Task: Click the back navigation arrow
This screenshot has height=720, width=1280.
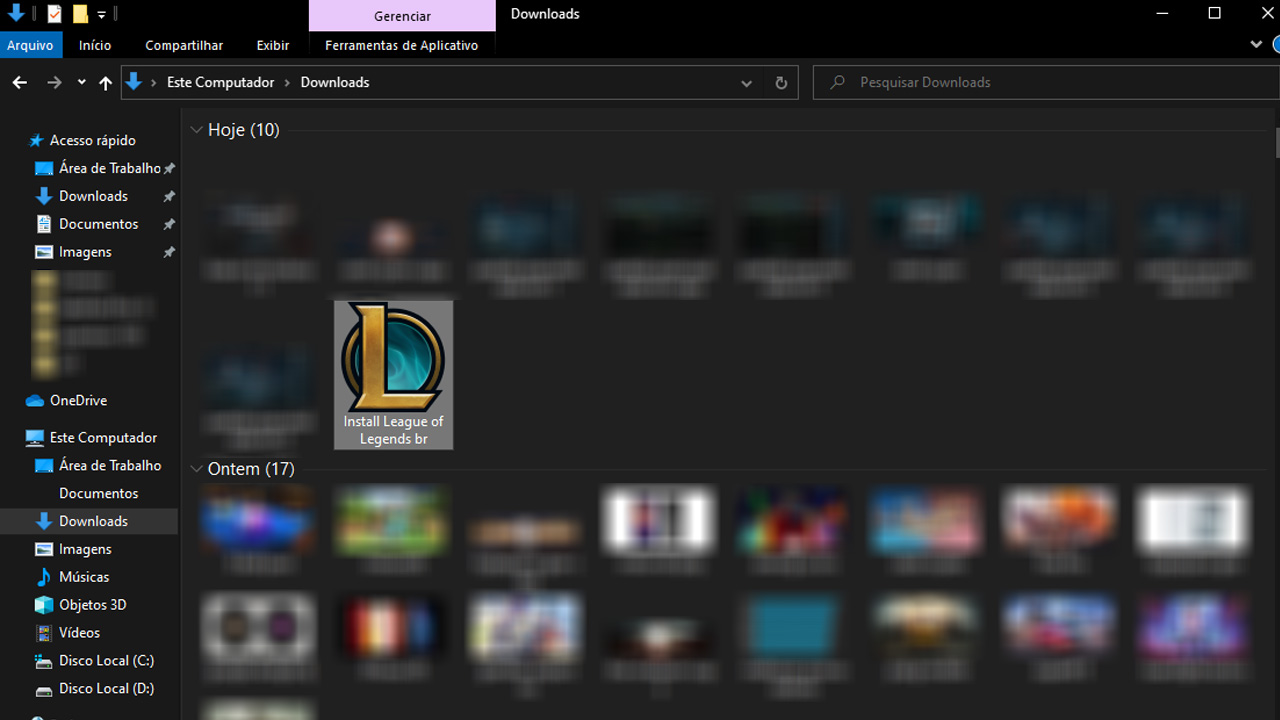Action: (x=20, y=83)
